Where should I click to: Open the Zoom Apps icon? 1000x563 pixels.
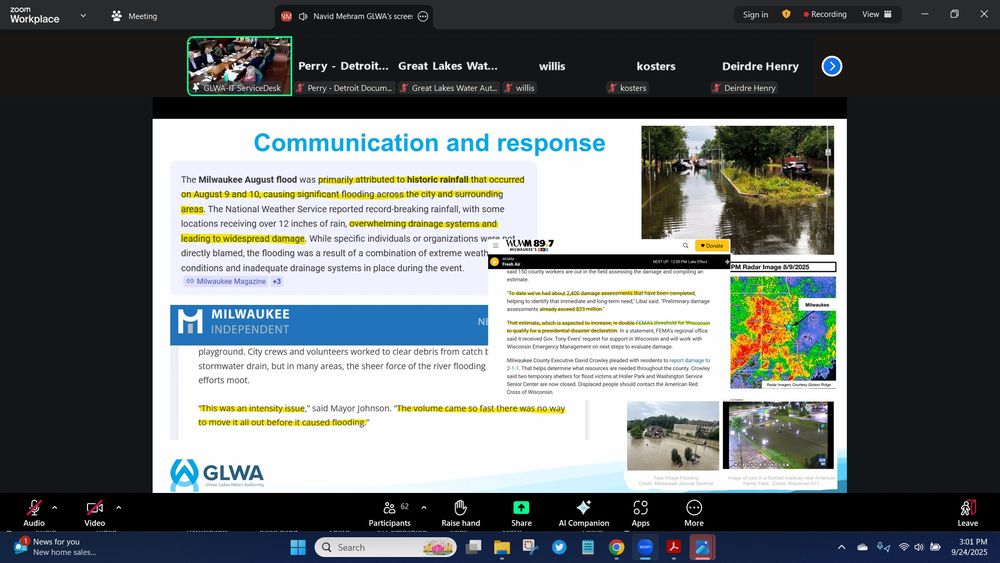pos(640,508)
